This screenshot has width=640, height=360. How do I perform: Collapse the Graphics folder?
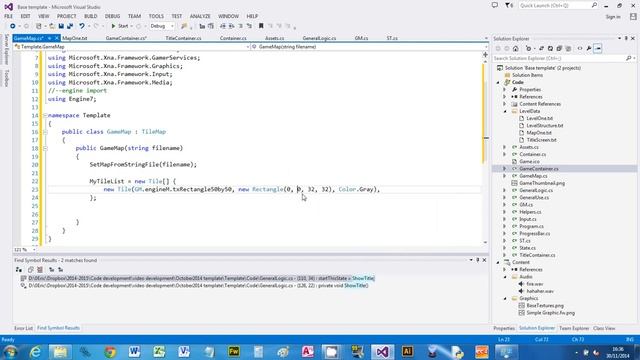tap(505, 298)
